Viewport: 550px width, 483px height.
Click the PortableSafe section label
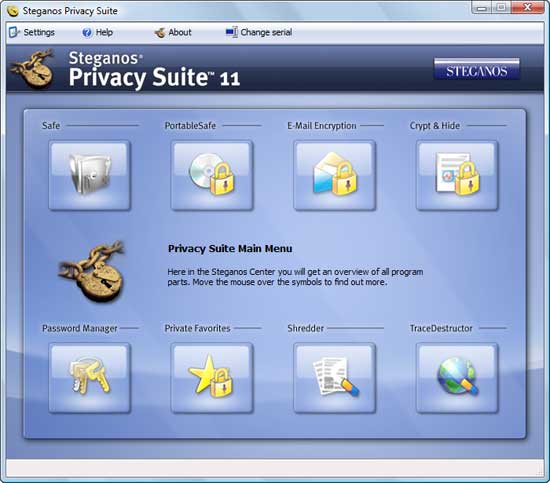click(190, 126)
